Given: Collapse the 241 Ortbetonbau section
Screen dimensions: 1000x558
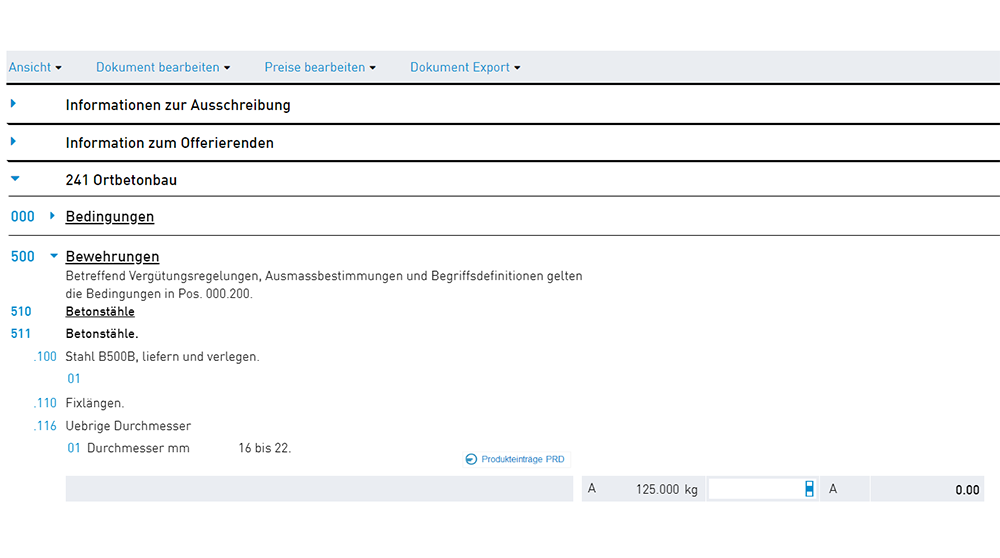Looking at the screenshot, I should pyautogui.click(x=15, y=179).
